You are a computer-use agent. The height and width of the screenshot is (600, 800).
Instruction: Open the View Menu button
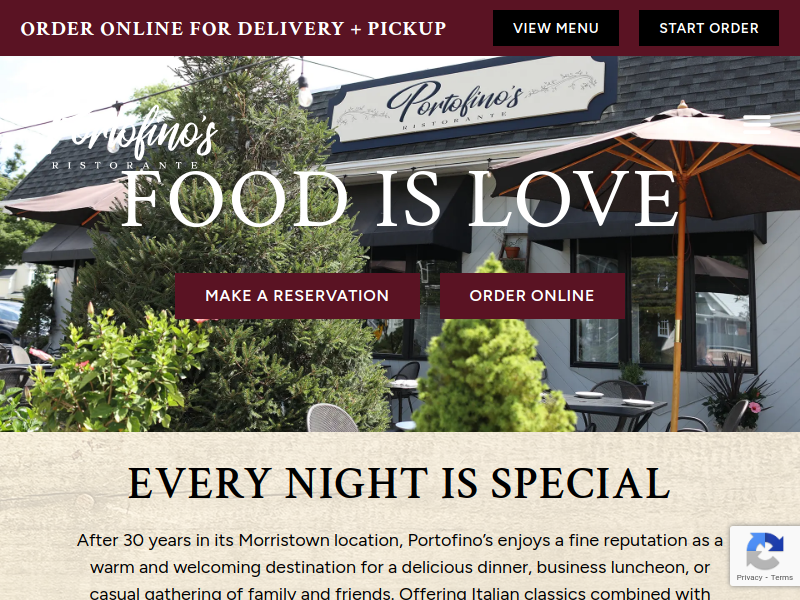click(556, 28)
